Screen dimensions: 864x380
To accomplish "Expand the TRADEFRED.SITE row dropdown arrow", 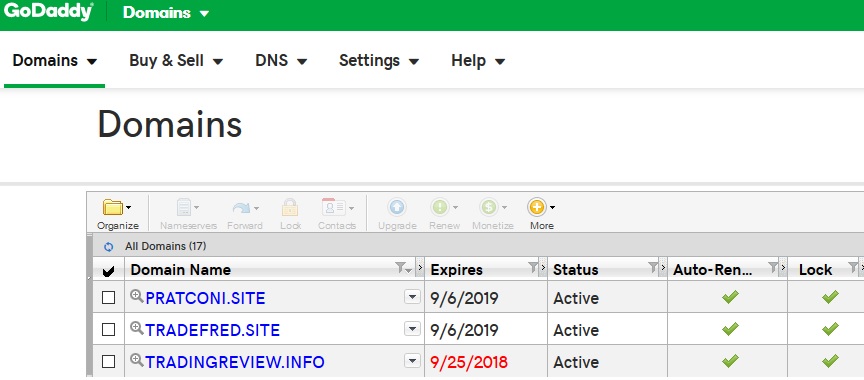I will click(x=412, y=329).
